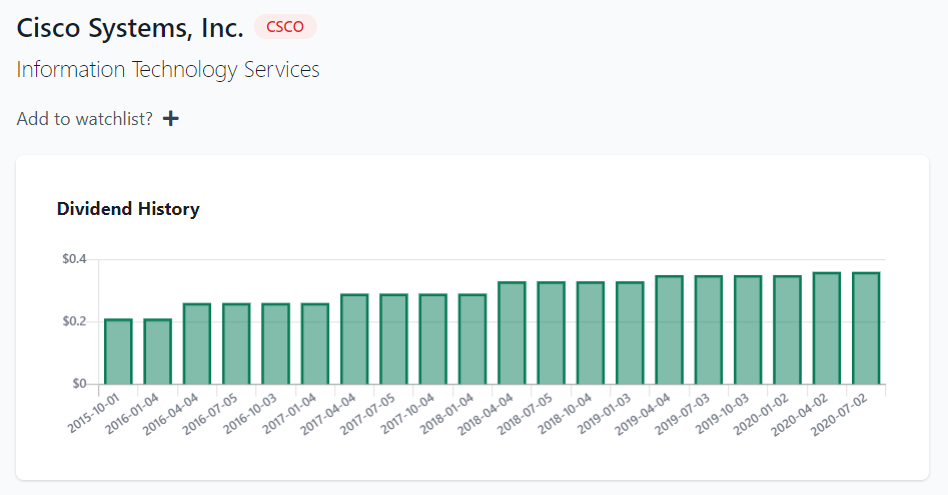The height and width of the screenshot is (495, 948).
Task: Select the 2017-10-04 dividend bar
Action: tap(433, 339)
